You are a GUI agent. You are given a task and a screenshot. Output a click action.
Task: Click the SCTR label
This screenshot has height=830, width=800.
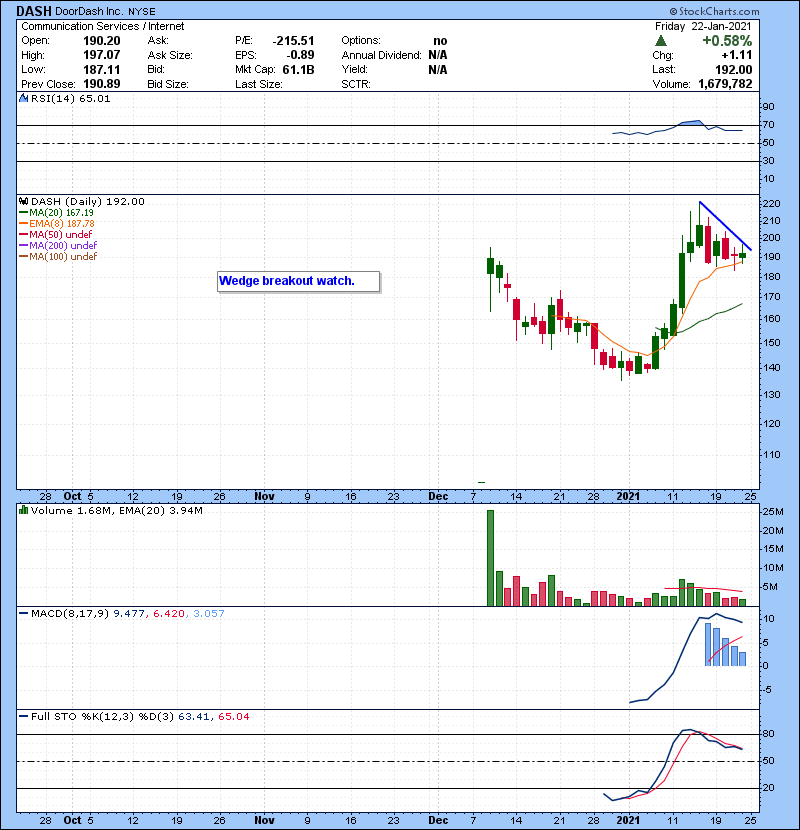pos(356,84)
